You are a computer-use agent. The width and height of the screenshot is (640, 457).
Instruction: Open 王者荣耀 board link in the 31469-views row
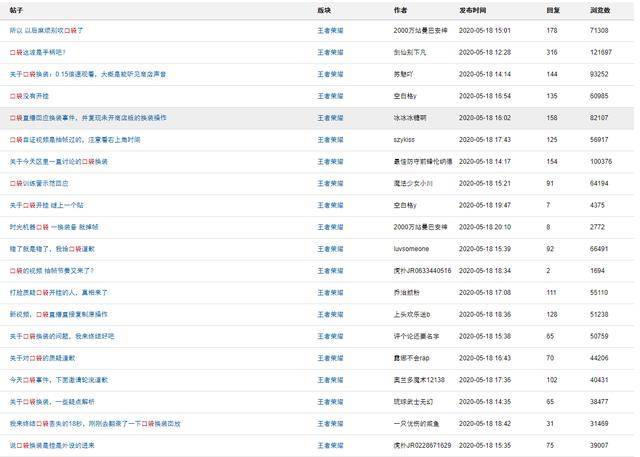[x=331, y=424]
